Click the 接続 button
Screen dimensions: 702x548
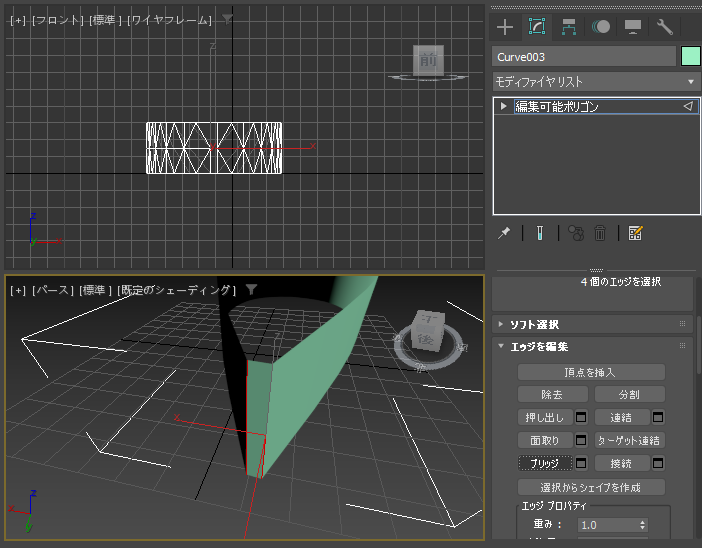[x=622, y=463]
